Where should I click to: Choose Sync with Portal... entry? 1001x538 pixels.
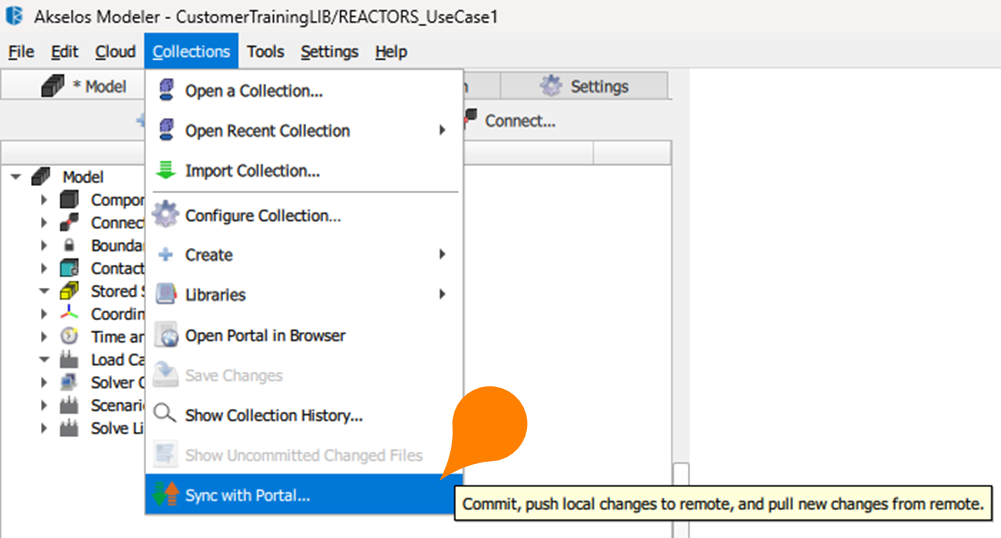pyautogui.click(x=304, y=495)
